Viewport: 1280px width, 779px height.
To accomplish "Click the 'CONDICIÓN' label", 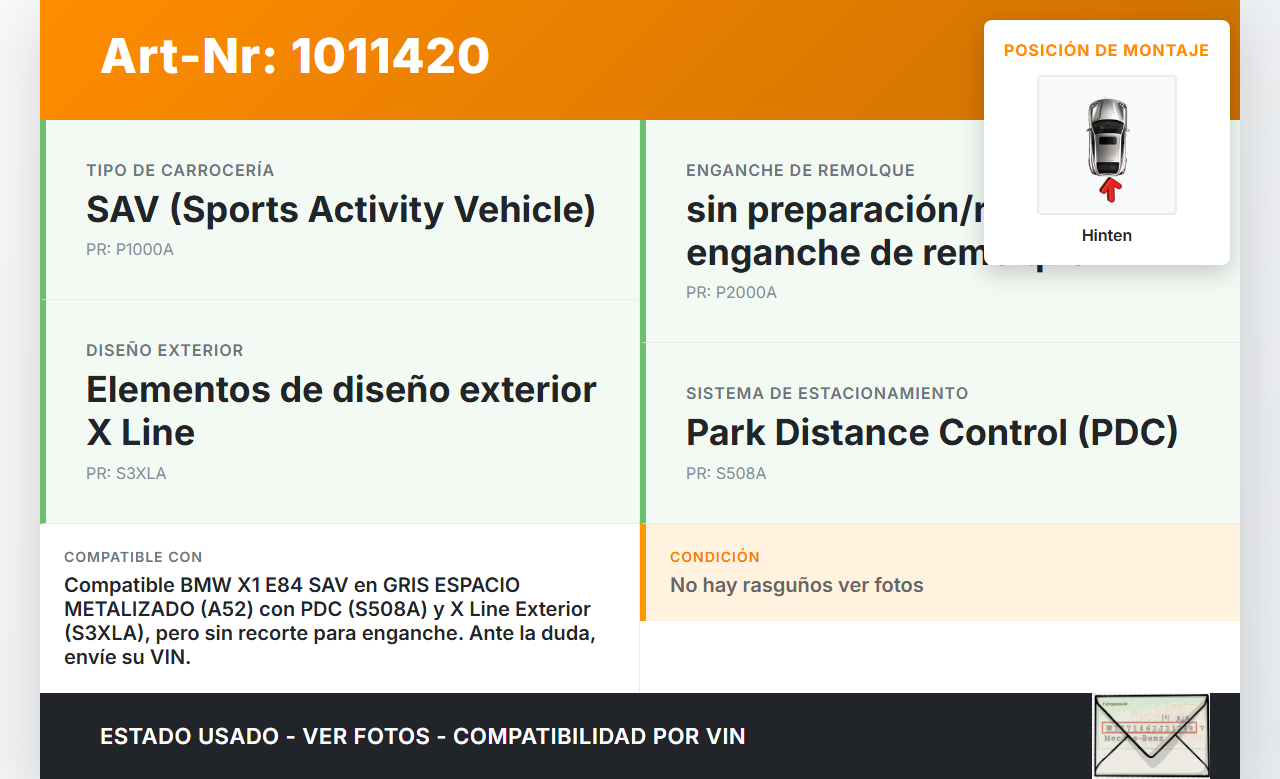I will click(x=715, y=557).
